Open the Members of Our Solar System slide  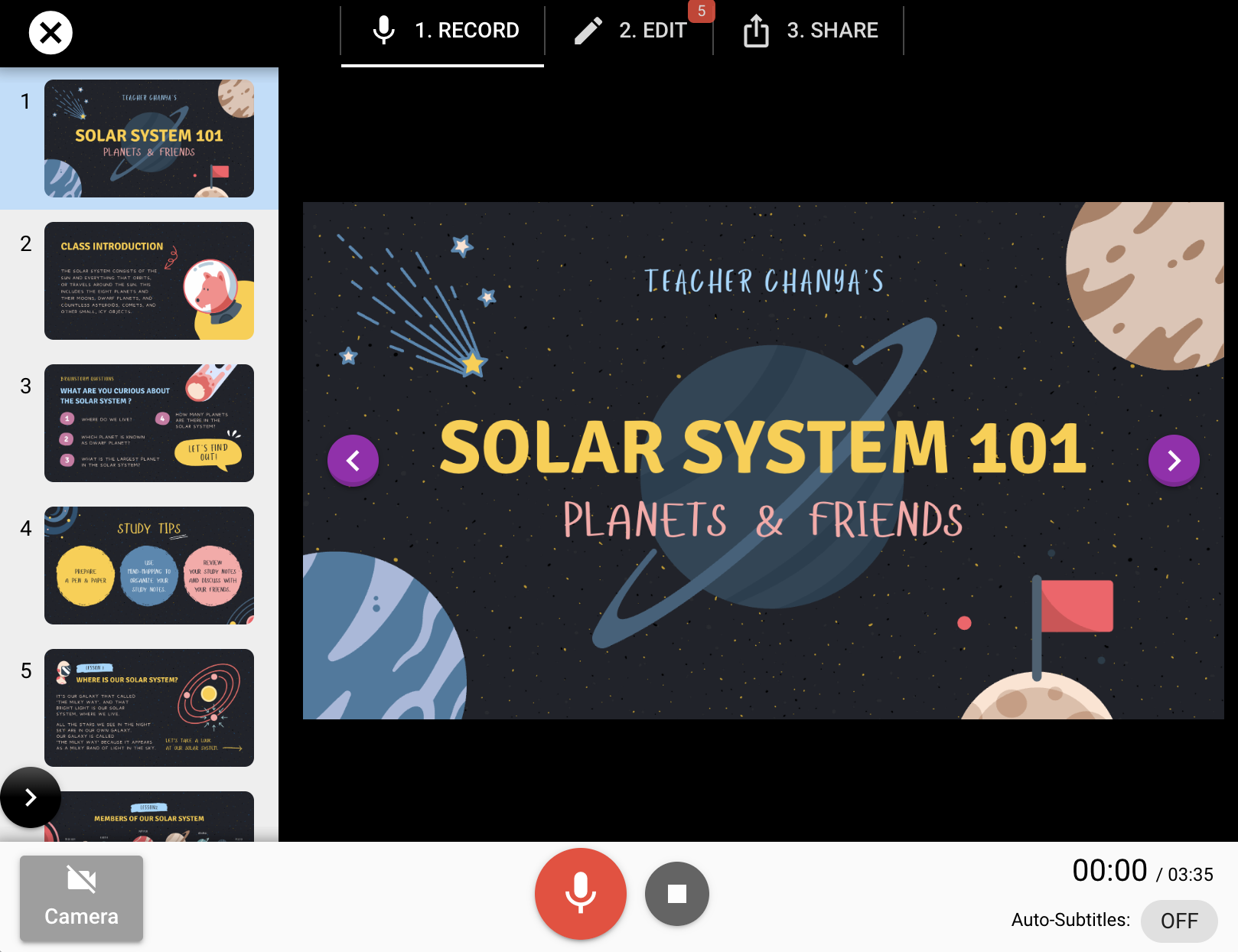pyautogui.click(x=149, y=817)
